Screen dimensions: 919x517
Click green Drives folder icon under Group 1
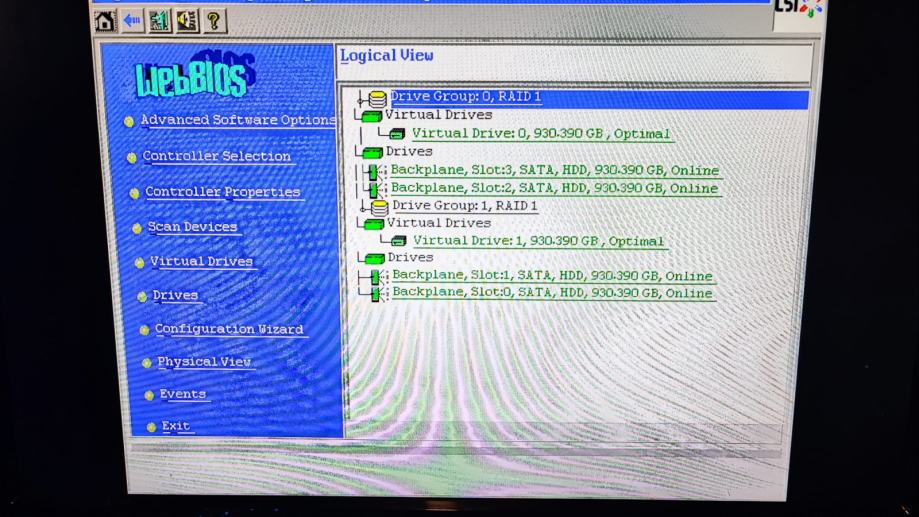tap(375, 258)
